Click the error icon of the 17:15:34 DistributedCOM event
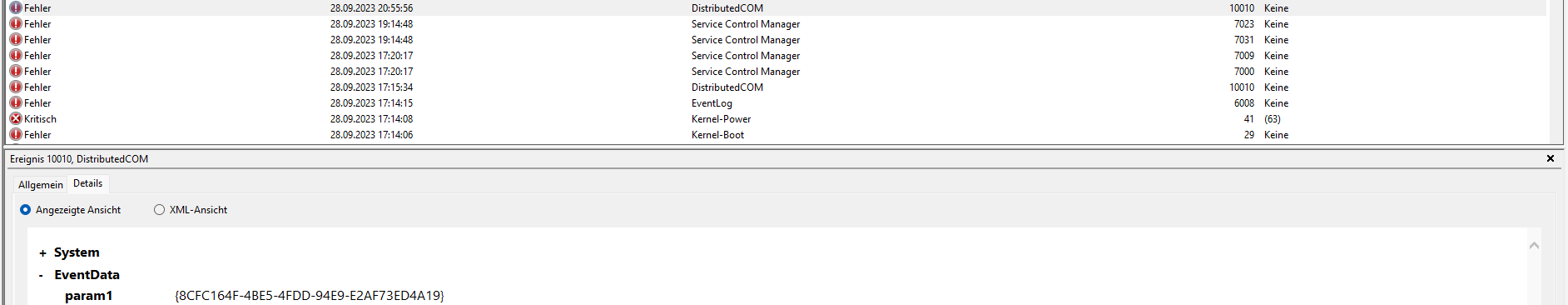 click(16, 87)
